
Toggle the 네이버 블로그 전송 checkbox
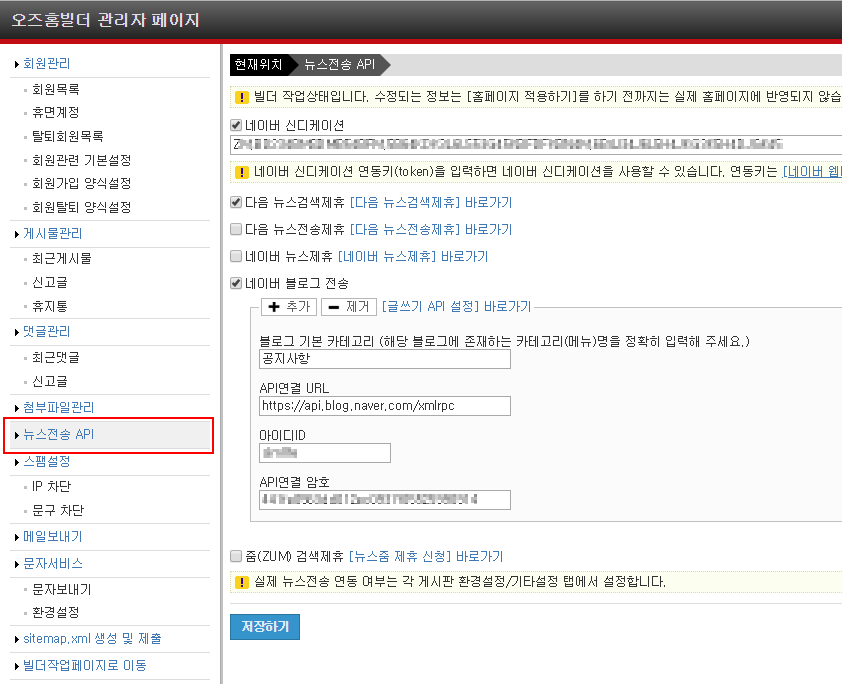click(x=236, y=283)
